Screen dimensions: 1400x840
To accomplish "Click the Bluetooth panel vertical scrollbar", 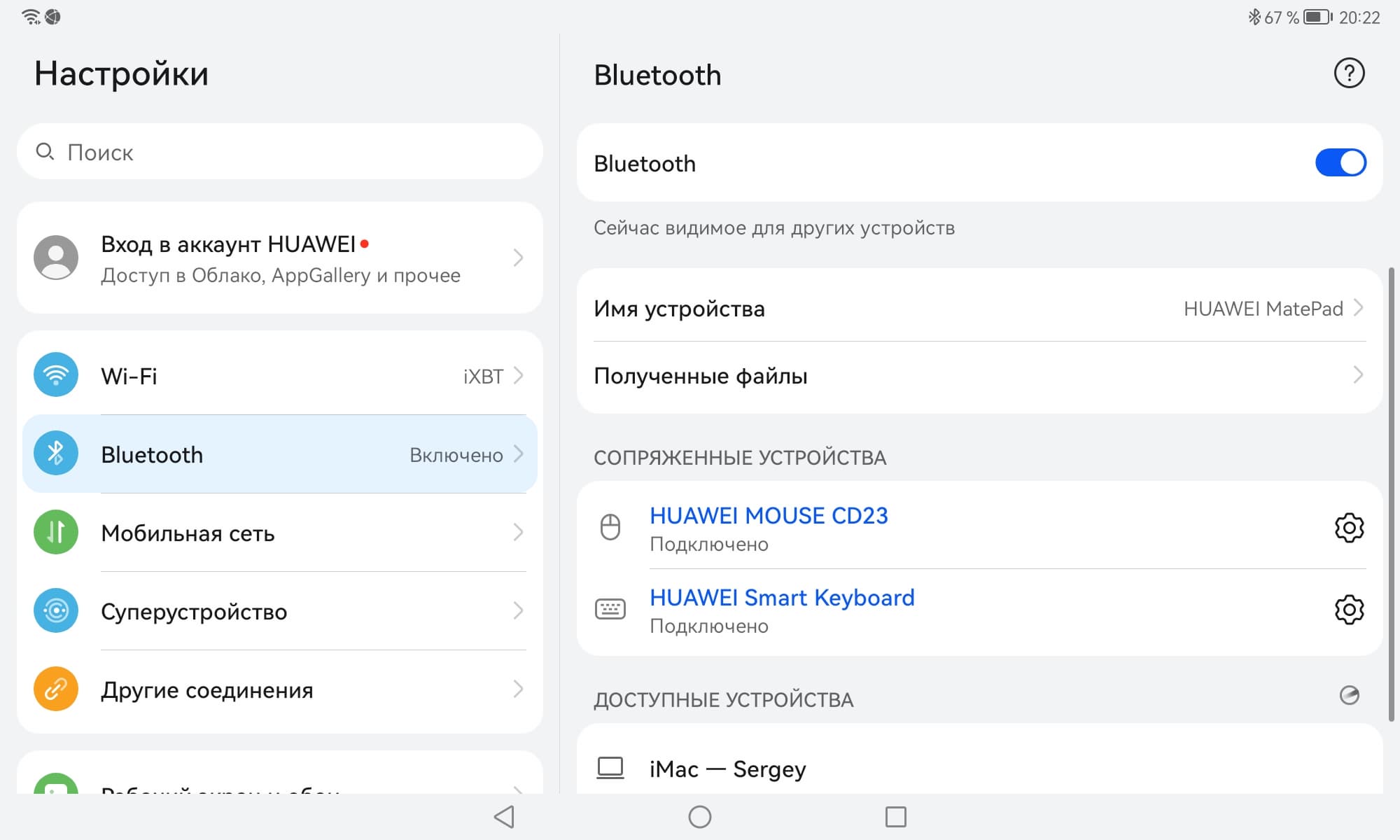I will (x=1391, y=493).
